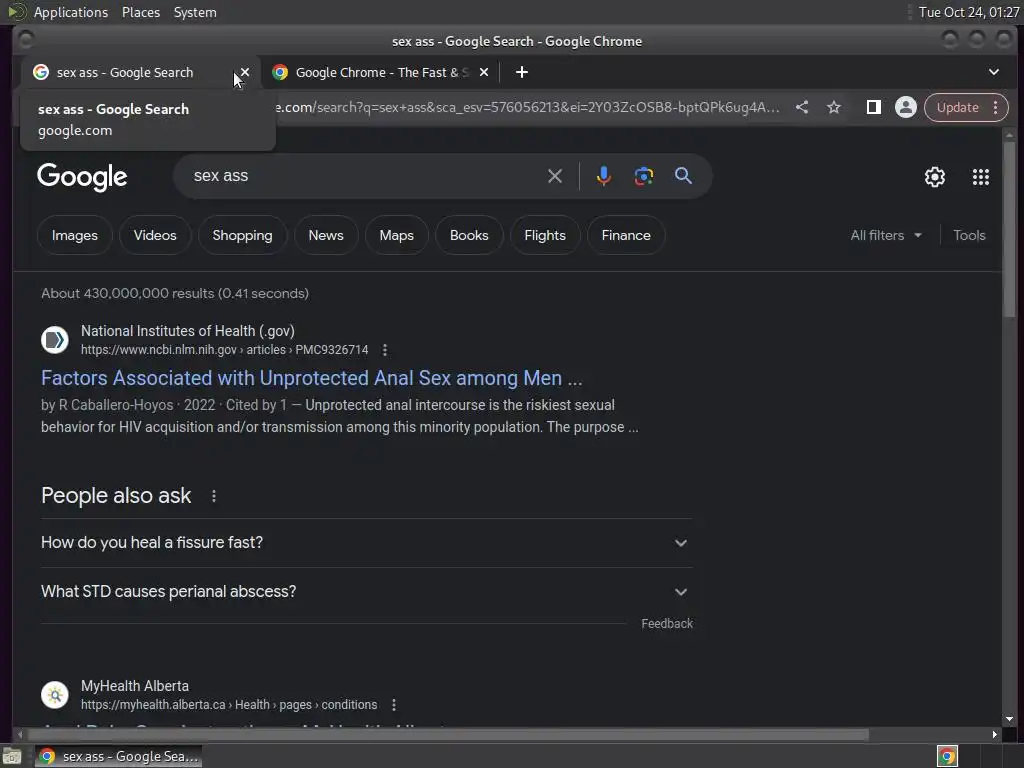Expand 'How do you heal a fissure fast?'
Screen dimensions: 1024x768
pos(366,543)
